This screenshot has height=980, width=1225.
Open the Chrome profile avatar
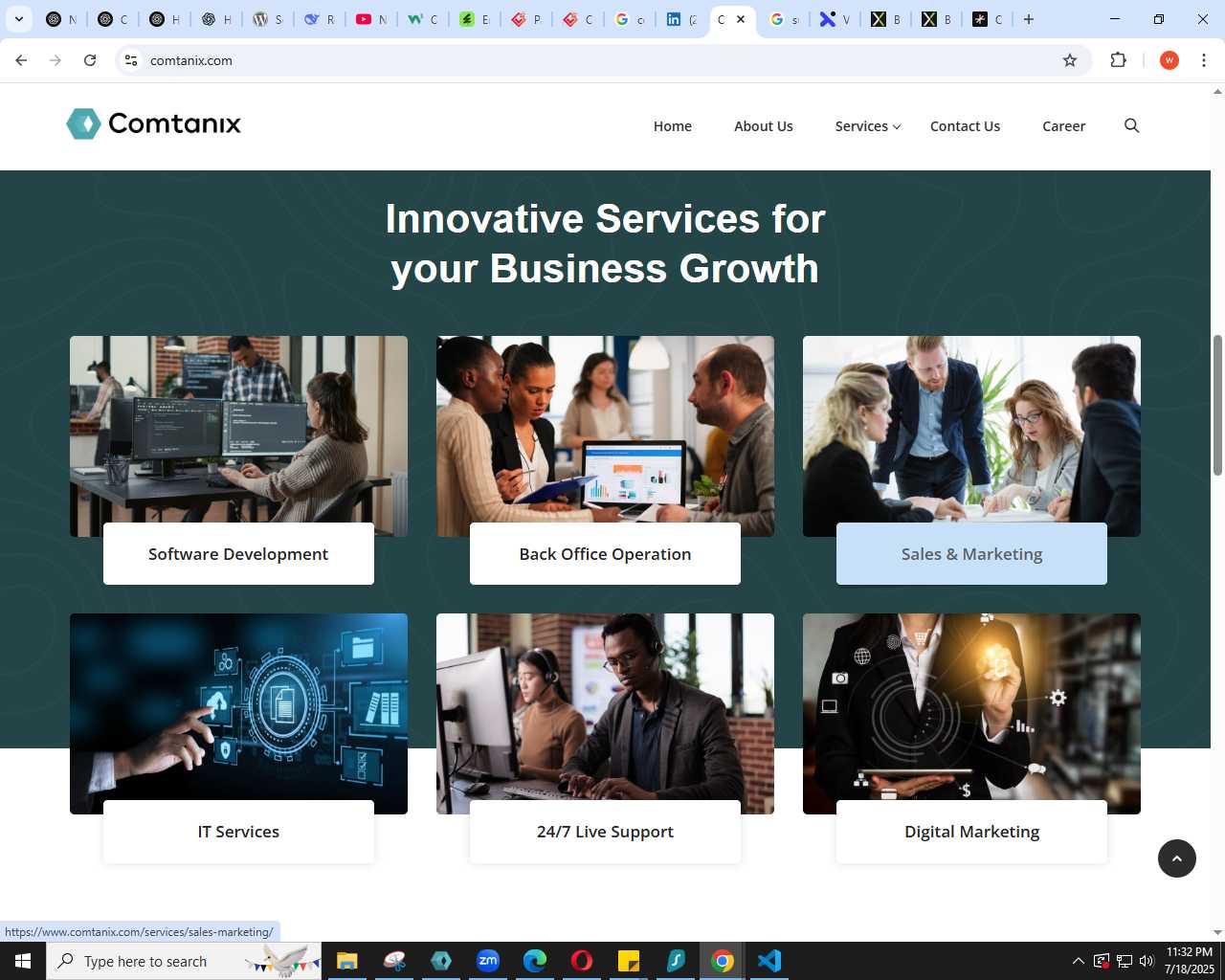point(1169,60)
